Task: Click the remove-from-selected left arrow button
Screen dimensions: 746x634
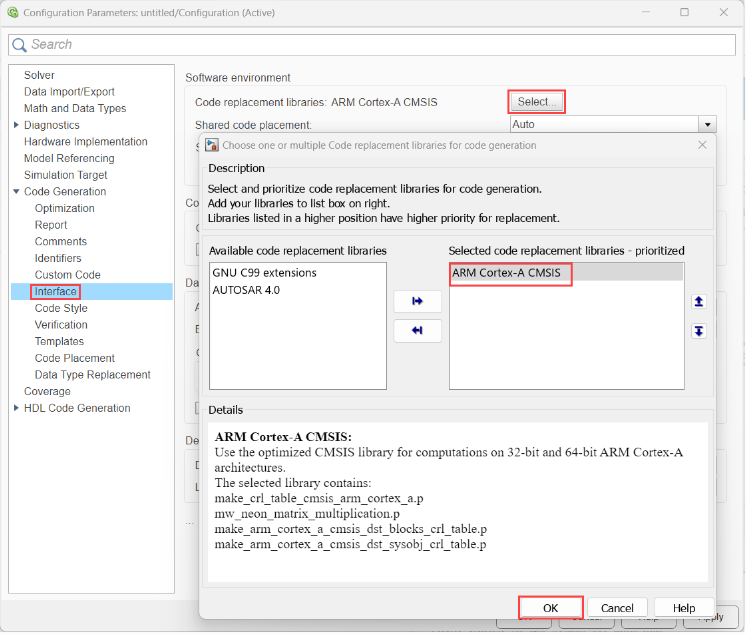Action: click(x=418, y=331)
